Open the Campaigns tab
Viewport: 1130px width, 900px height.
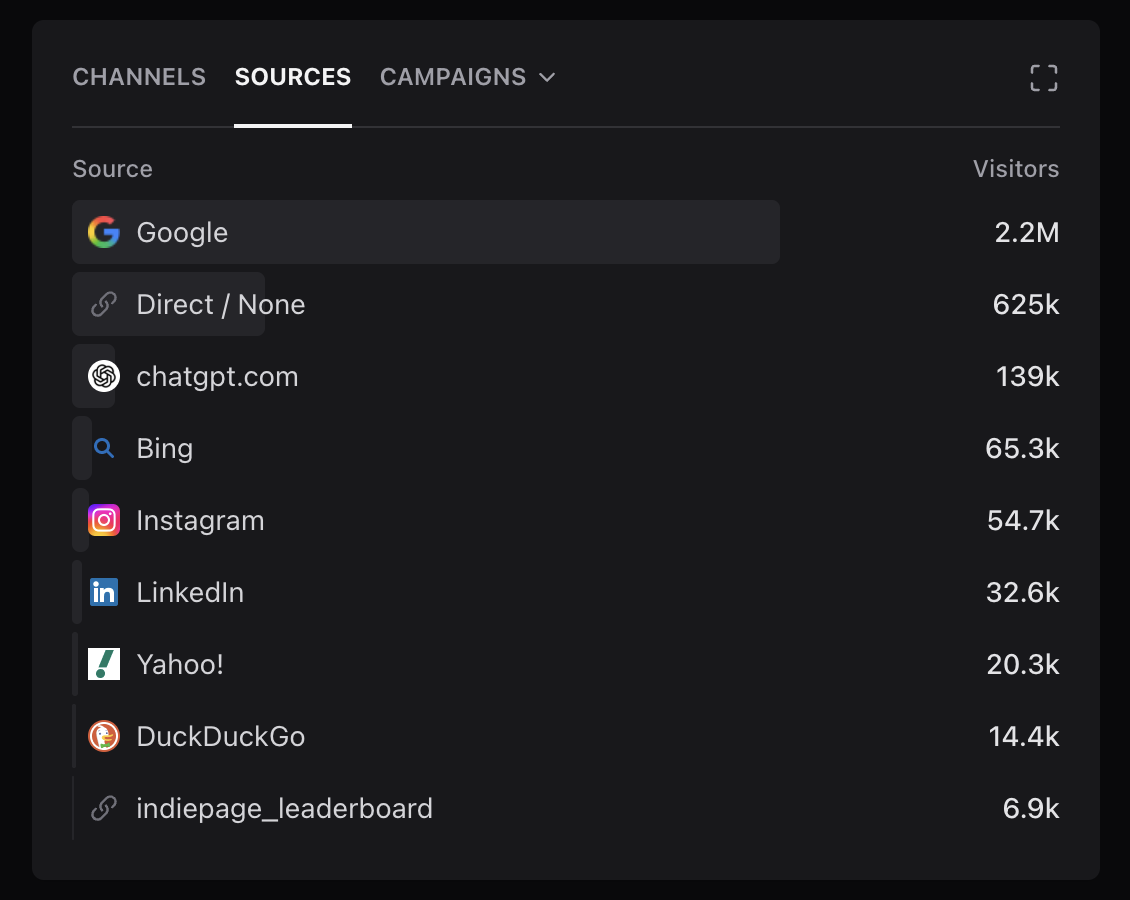point(453,78)
